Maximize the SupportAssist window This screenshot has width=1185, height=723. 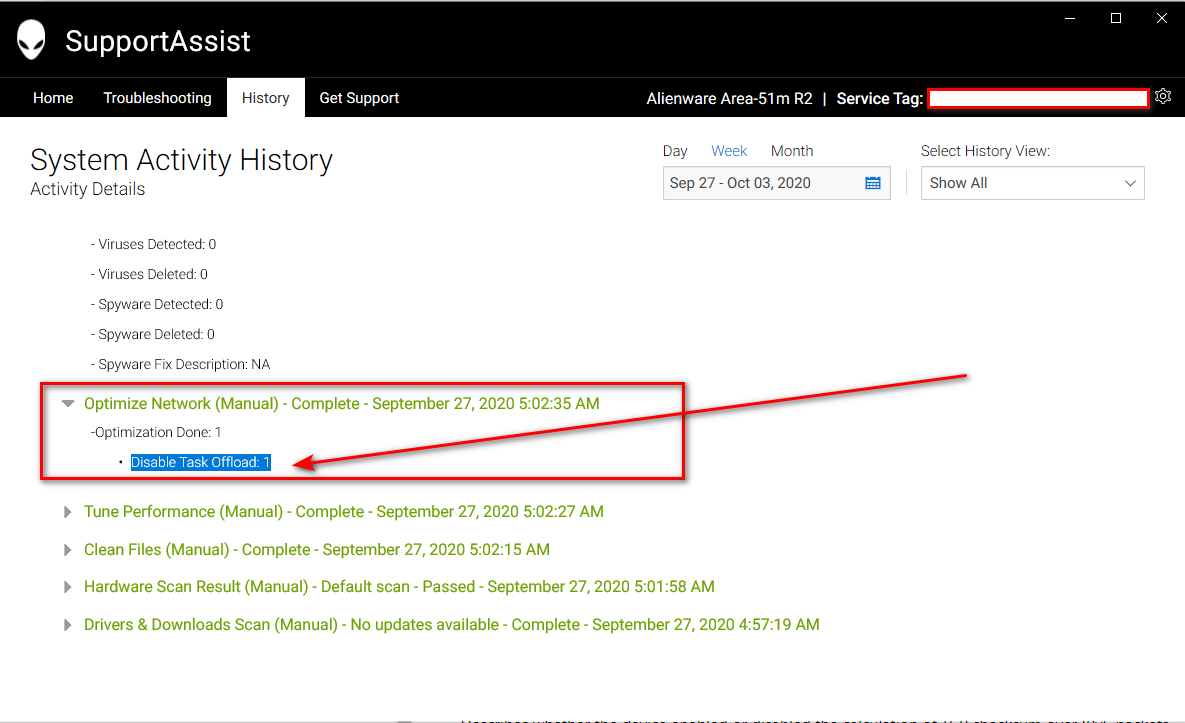[1115, 18]
